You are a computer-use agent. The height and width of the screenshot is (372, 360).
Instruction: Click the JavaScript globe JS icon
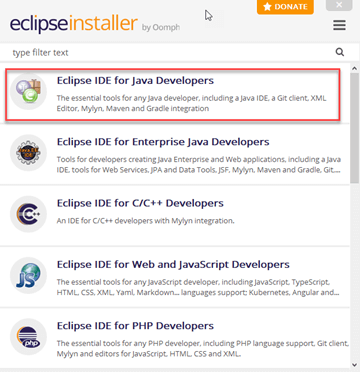28,275
